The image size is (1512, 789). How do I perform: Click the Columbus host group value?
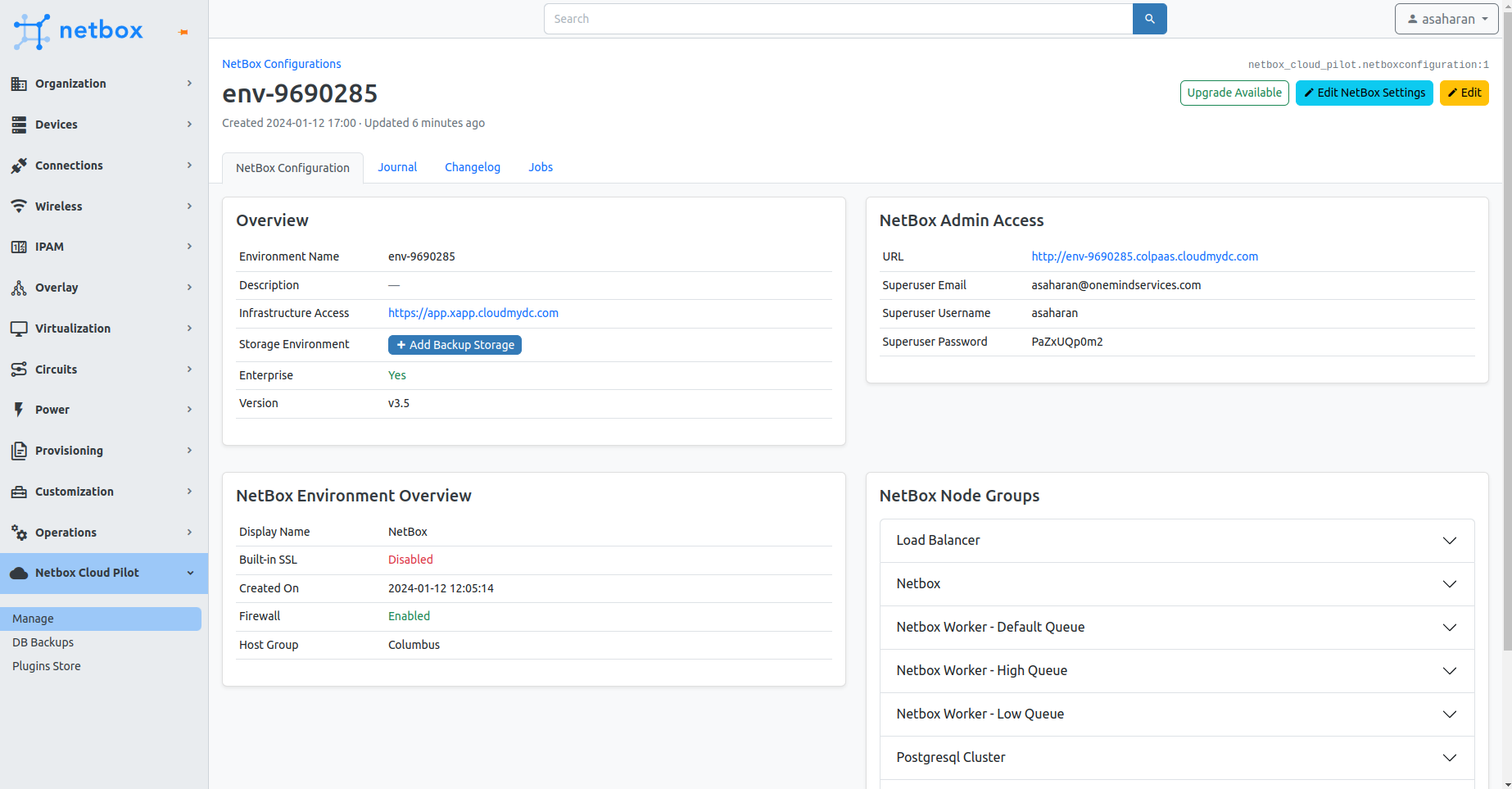(x=414, y=645)
